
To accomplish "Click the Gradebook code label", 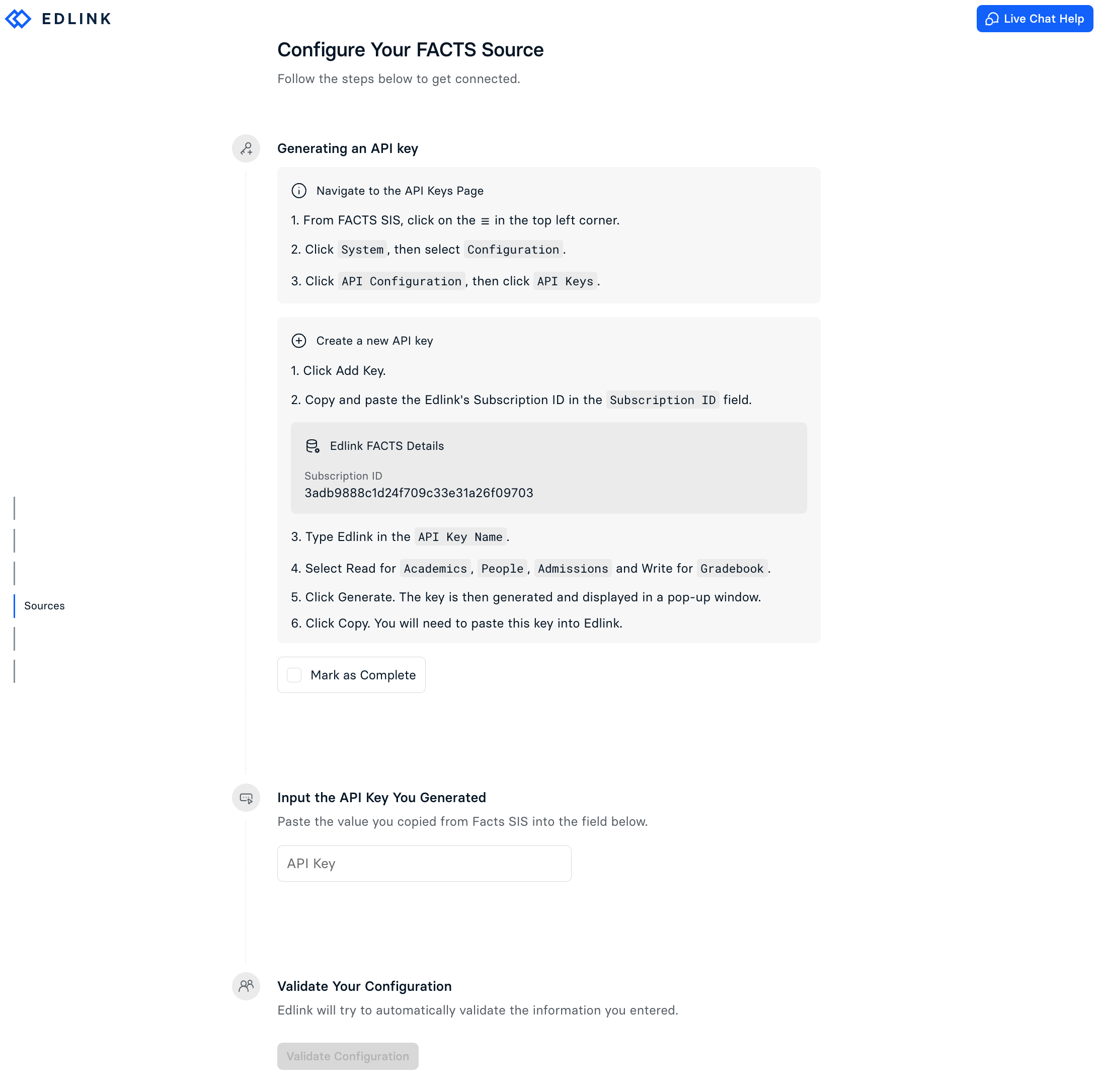I will click(732, 568).
